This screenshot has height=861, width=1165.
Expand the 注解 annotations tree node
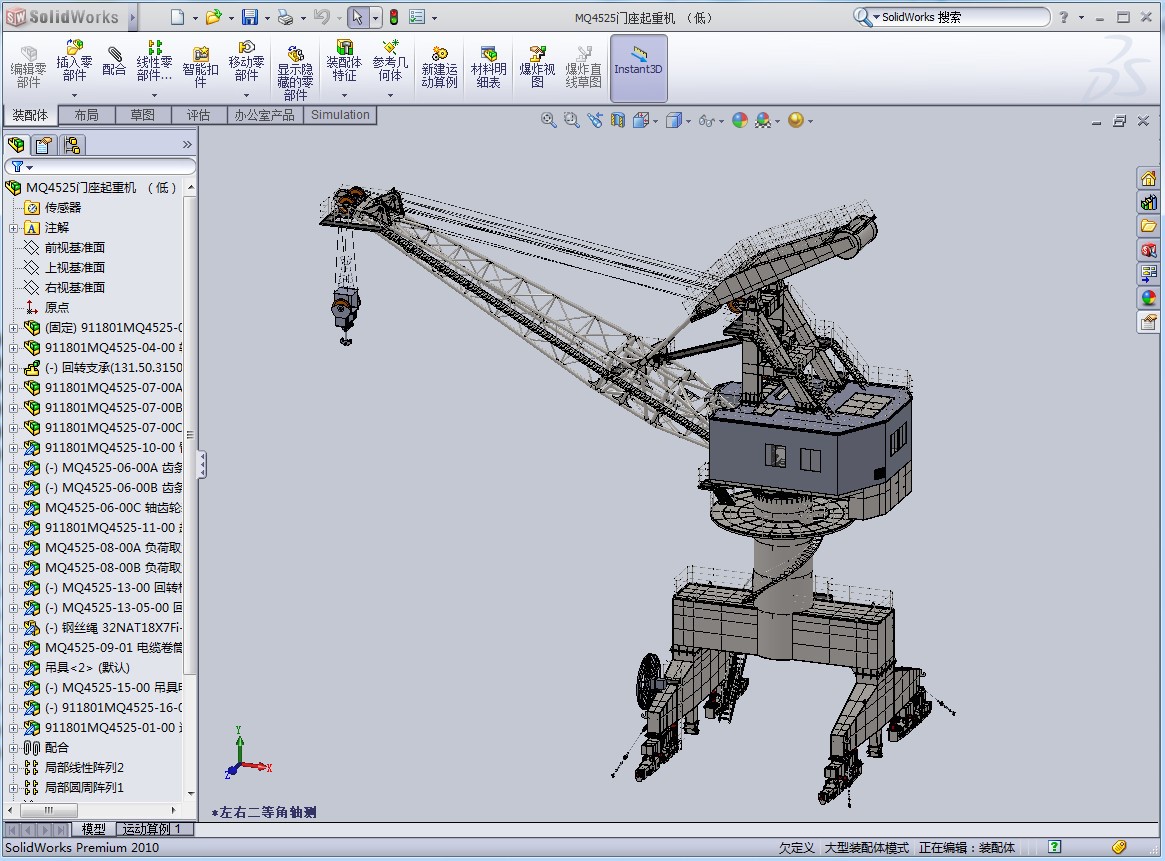click(x=14, y=228)
